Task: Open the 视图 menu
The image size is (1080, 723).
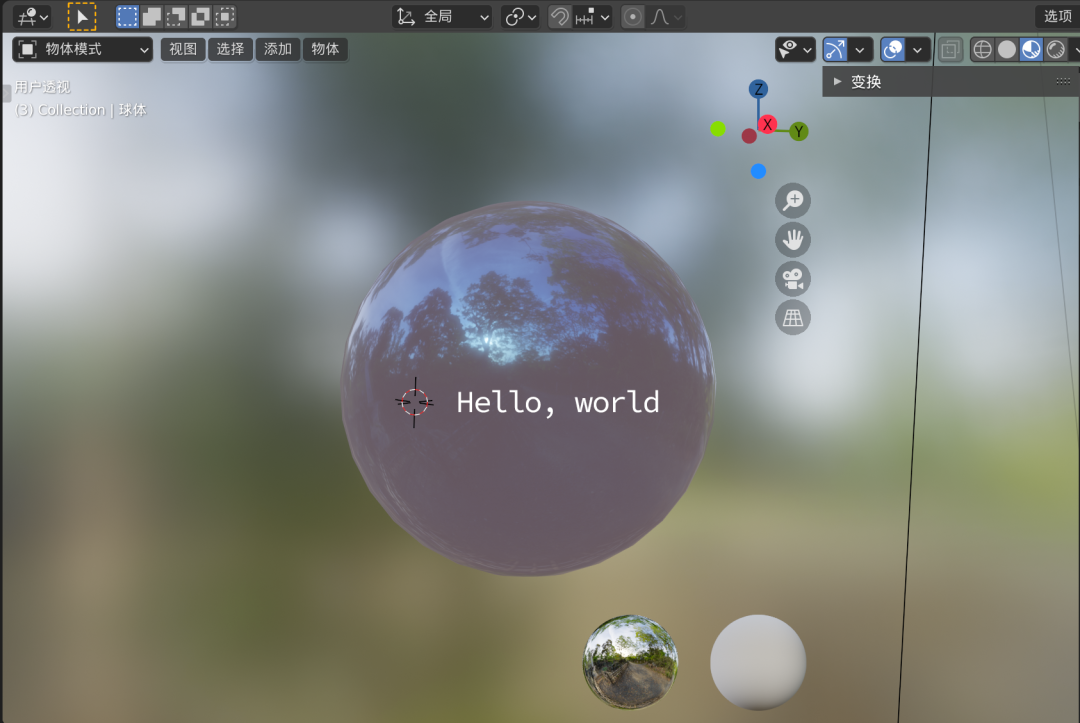Action: tap(183, 49)
